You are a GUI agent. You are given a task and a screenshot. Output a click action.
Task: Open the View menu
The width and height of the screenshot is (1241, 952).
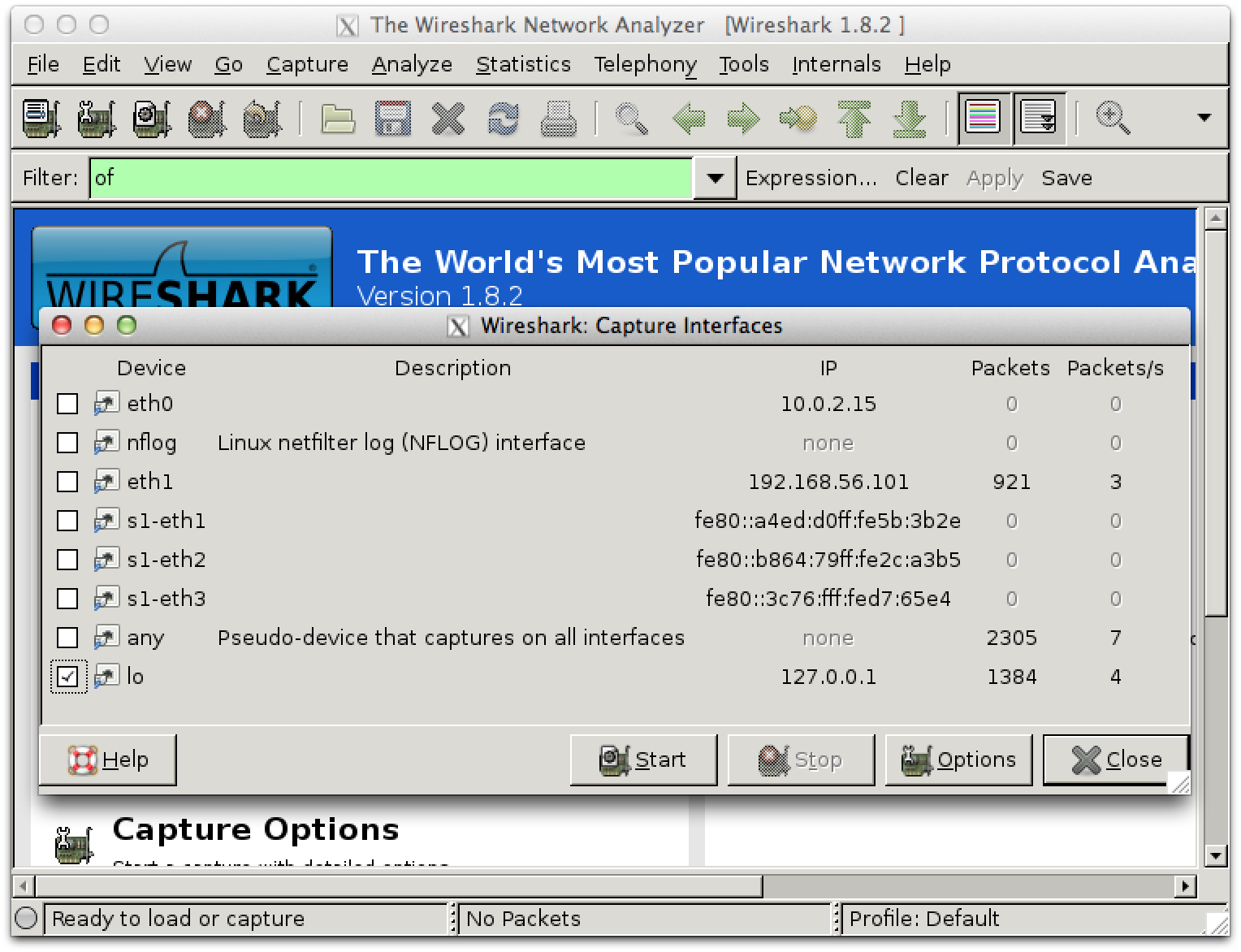tap(167, 64)
